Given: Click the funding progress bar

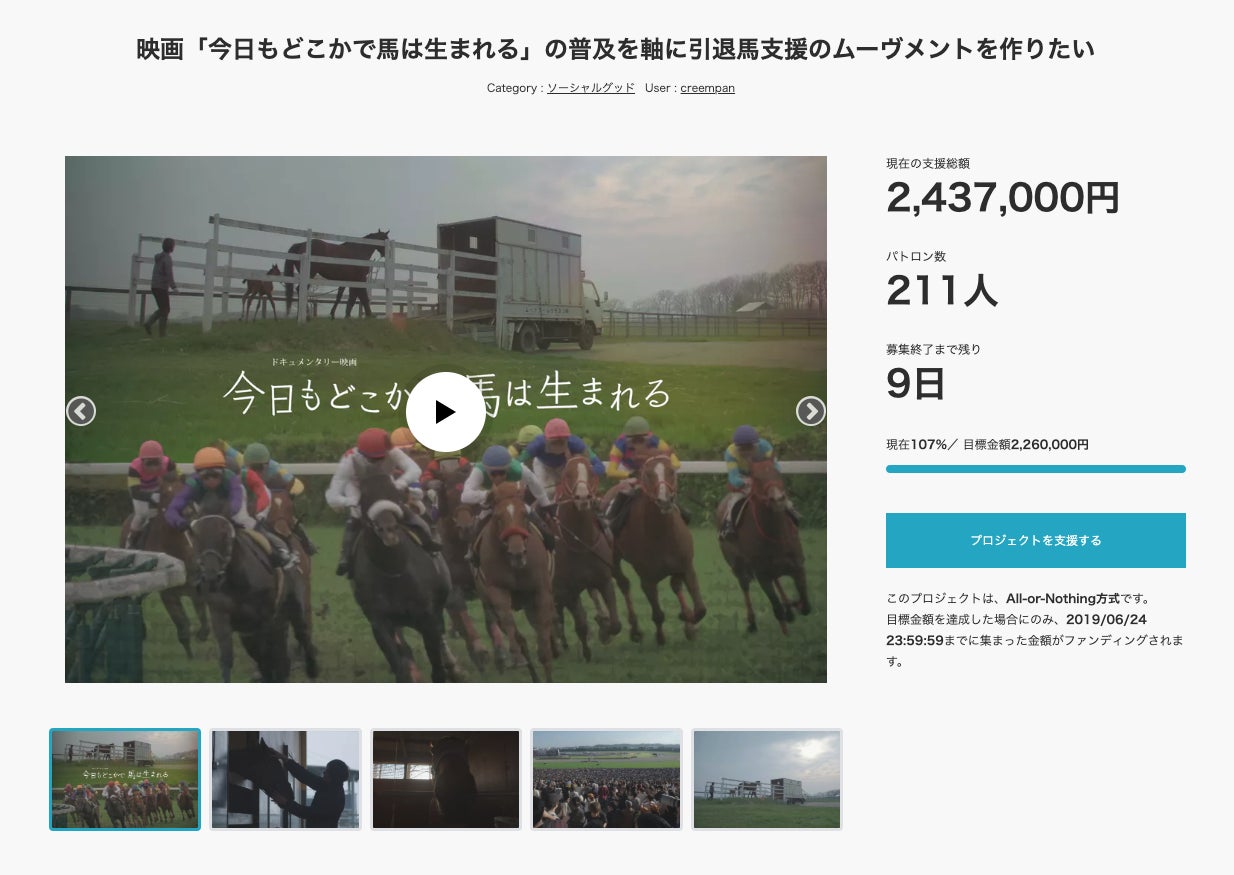Looking at the screenshot, I should click(x=1036, y=469).
